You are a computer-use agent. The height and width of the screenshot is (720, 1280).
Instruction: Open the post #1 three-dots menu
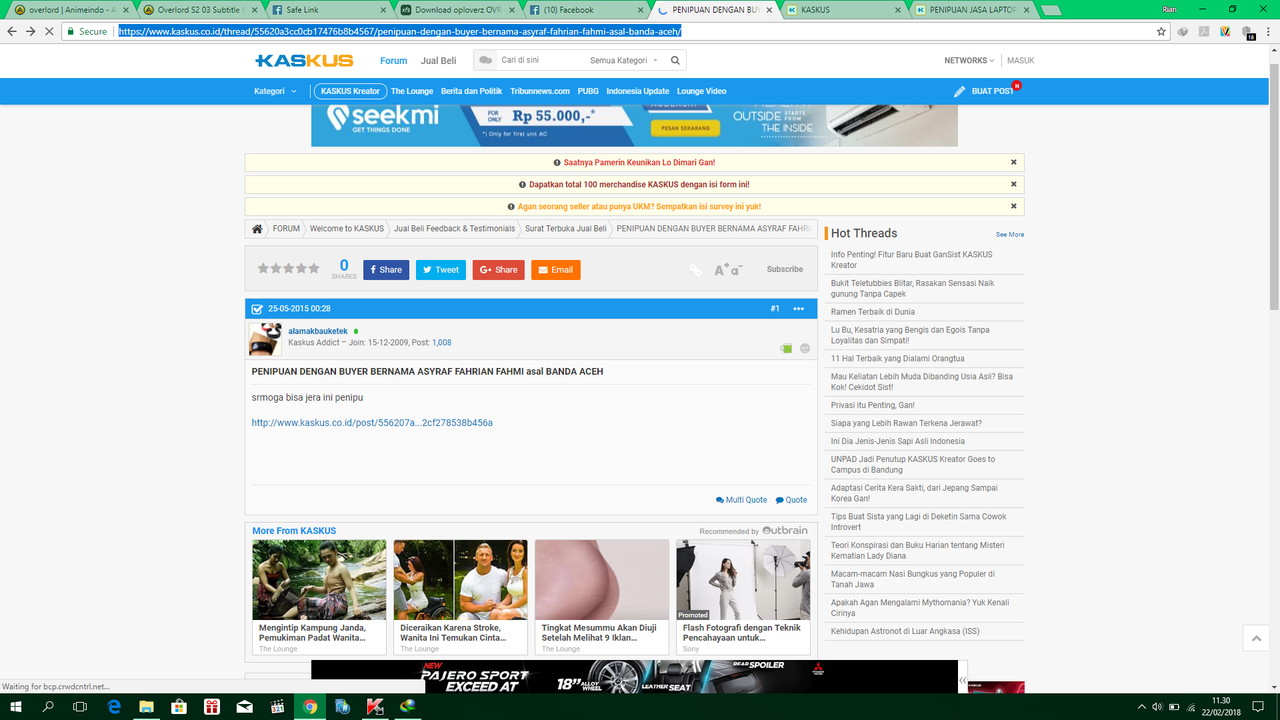click(798, 309)
